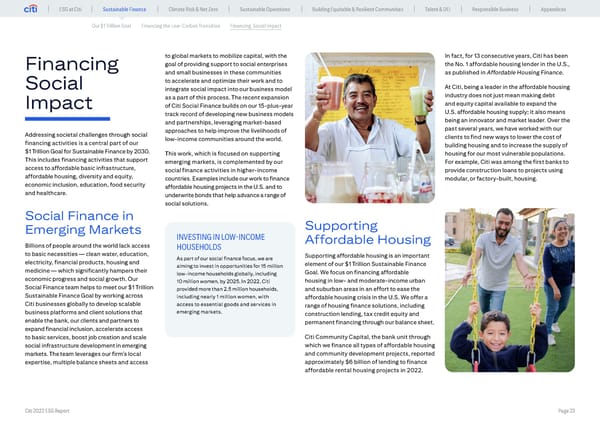Viewport: 600px width, 425px height.
Task: Click the photo of the smiling shopkeeper
Action: click(x=360, y=108)
